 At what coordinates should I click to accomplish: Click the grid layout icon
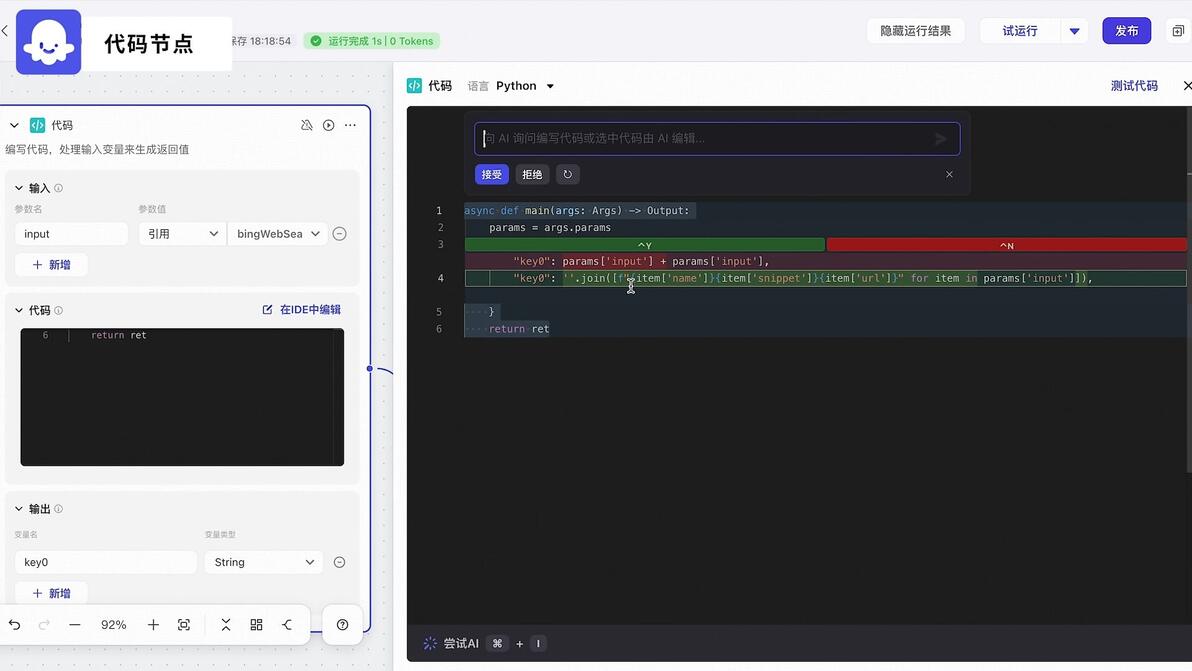click(x=256, y=625)
